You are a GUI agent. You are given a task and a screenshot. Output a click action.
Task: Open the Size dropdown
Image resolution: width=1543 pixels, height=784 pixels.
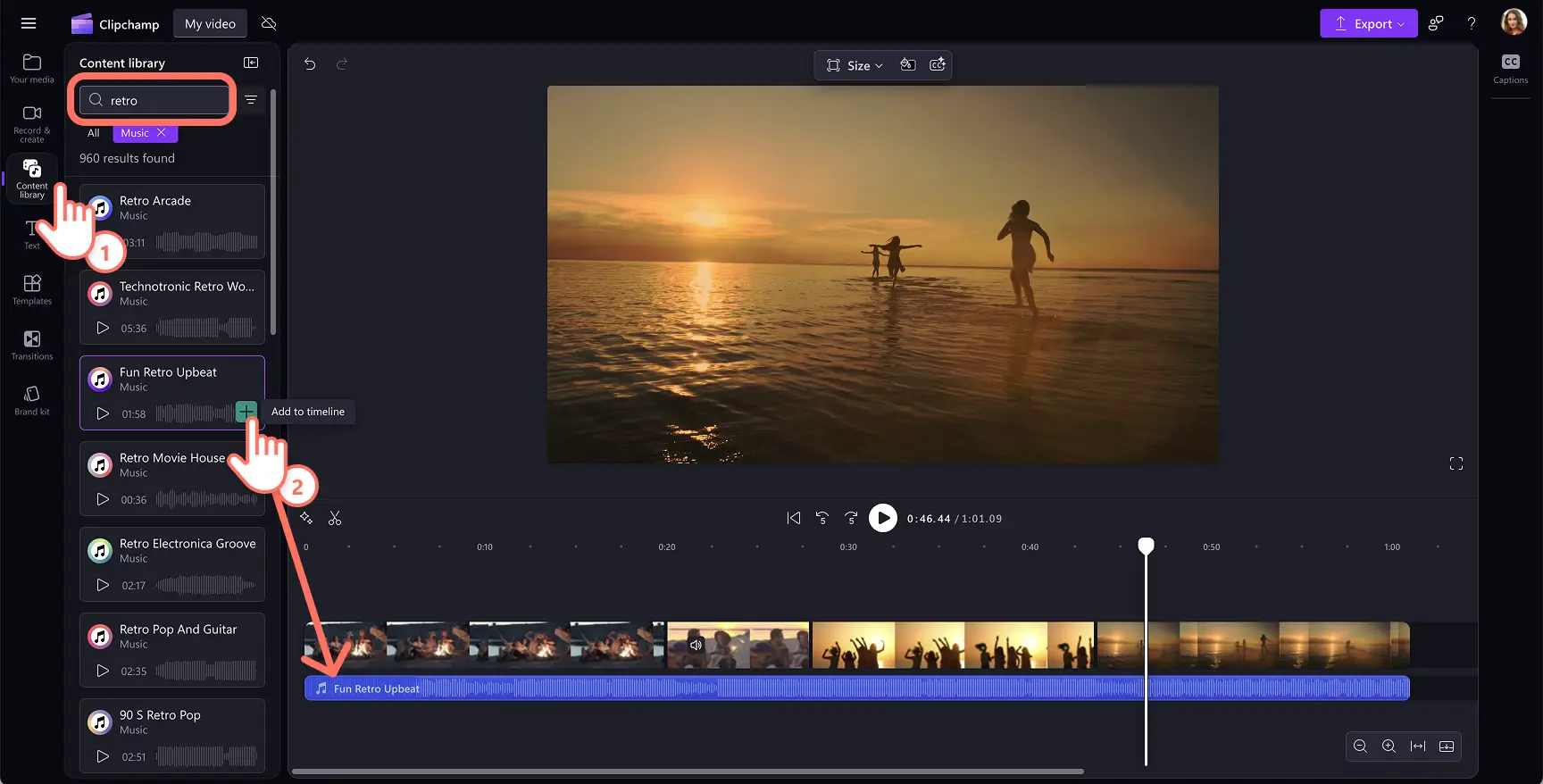click(x=855, y=65)
